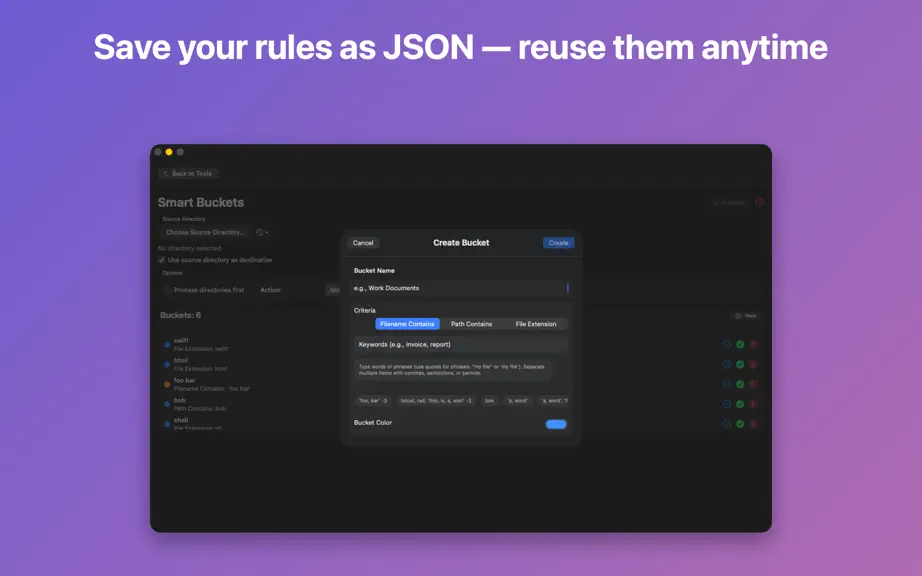
Task: Select the Filename Contains criteria tab
Action: tap(407, 324)
